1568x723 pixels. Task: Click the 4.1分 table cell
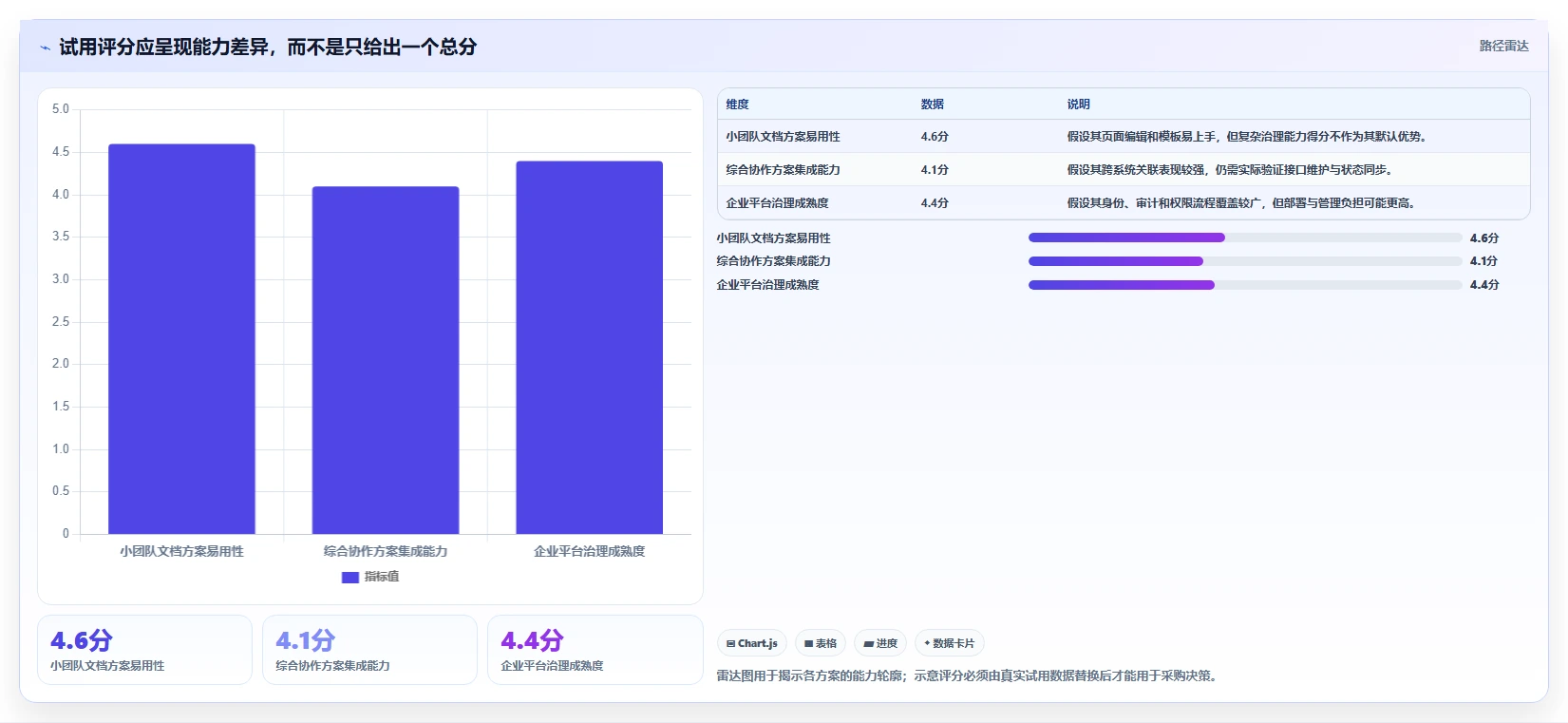pyautogui.click(x=935, y=170)
